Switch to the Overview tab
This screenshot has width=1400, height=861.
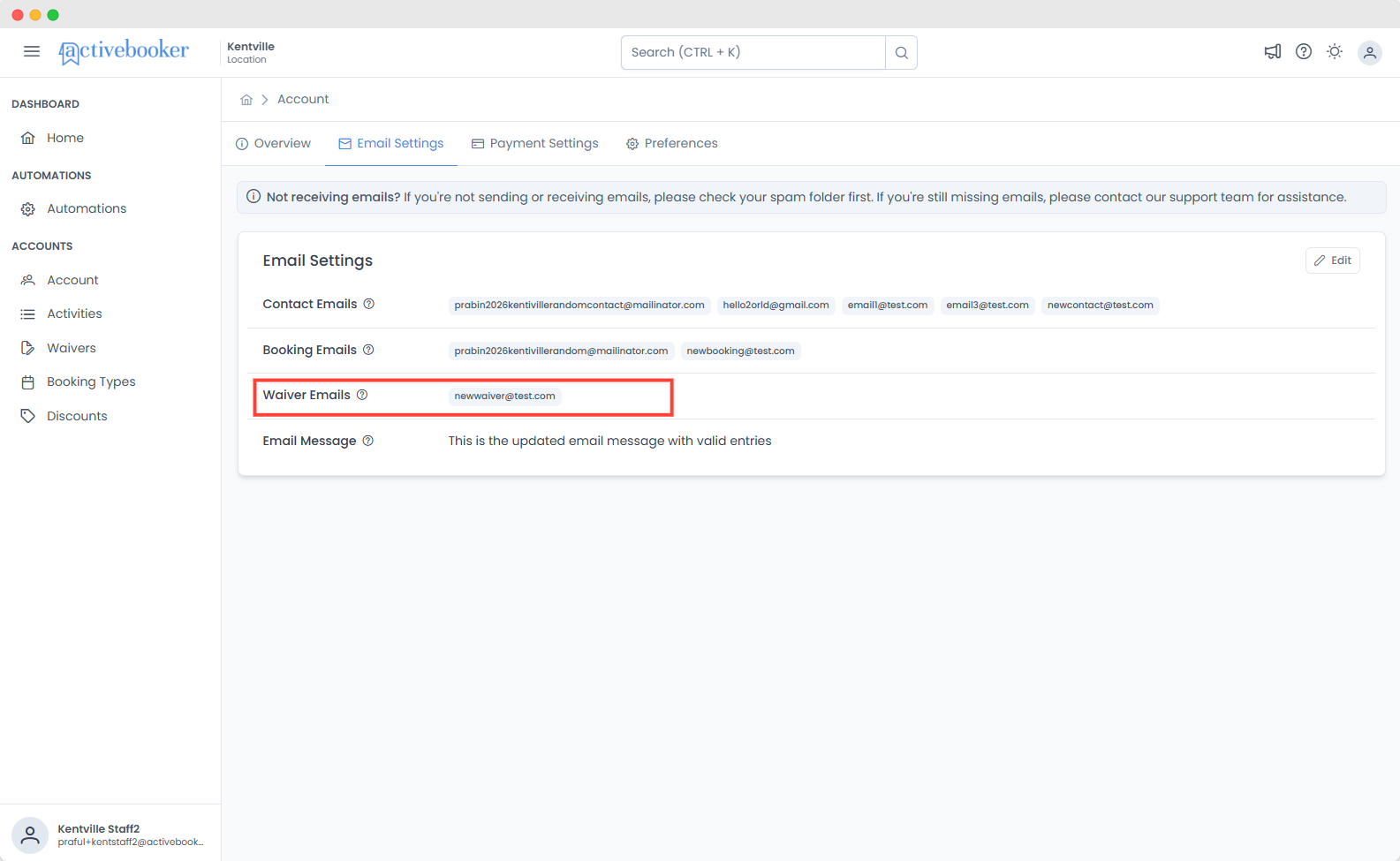(273, 143)
